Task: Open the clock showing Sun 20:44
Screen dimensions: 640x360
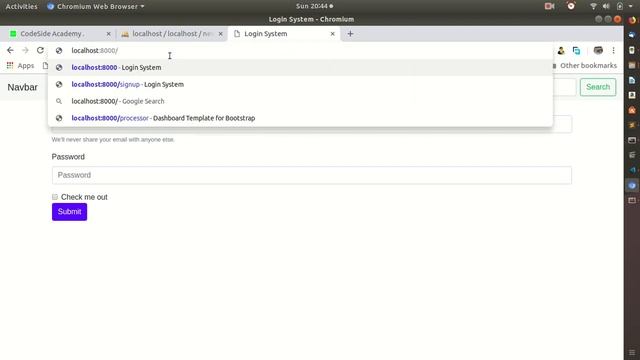Action: tap(314, 6)
